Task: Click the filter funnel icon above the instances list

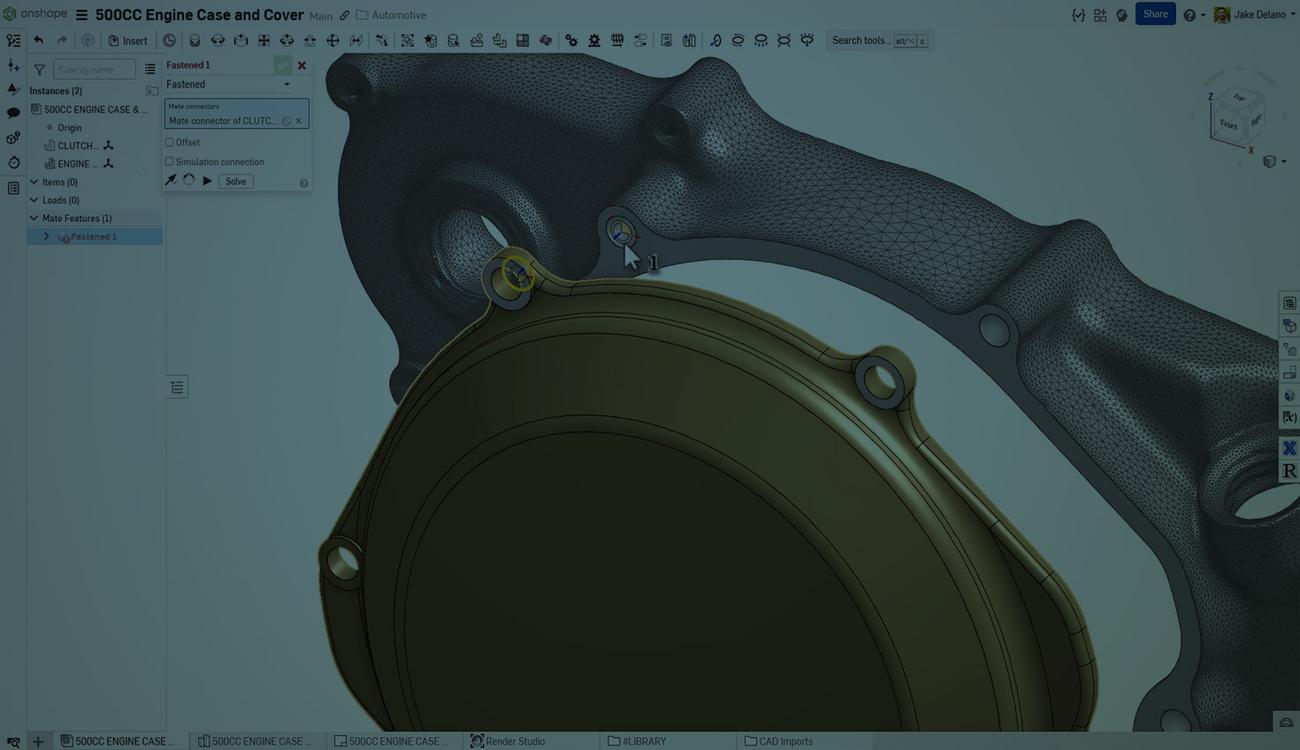Action: tap(40, 69)
